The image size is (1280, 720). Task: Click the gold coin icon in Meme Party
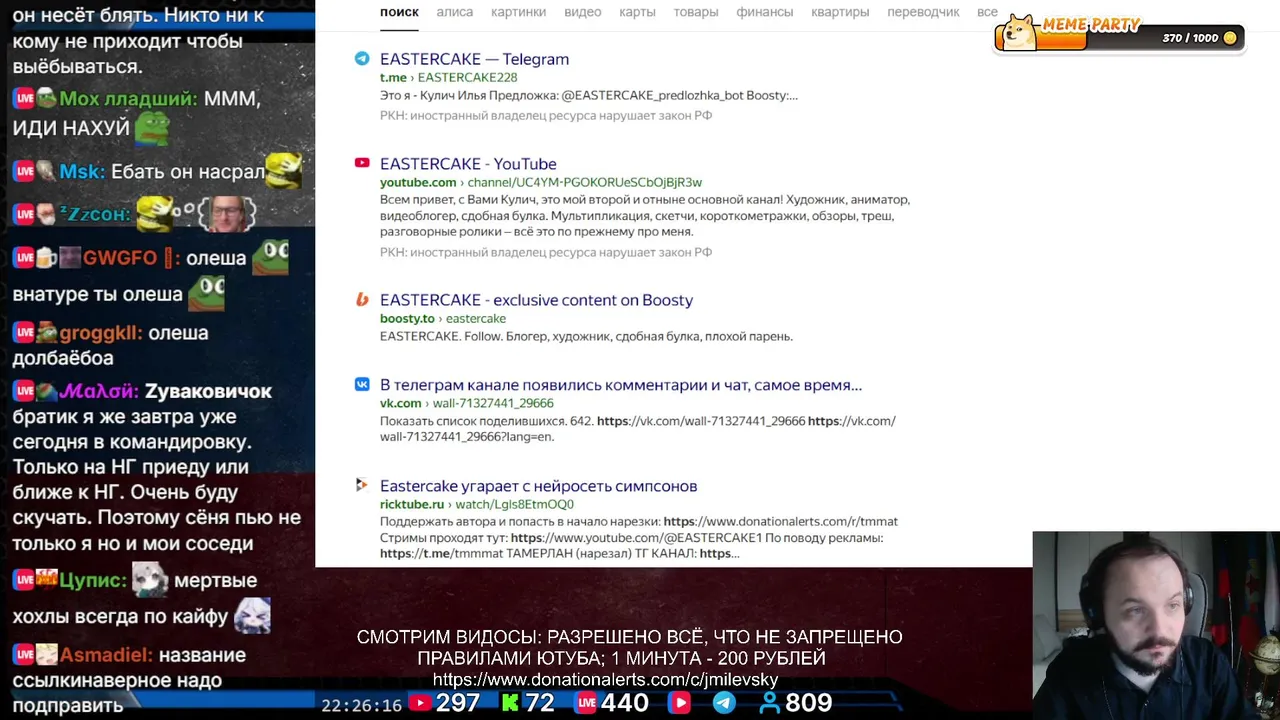[1230, 38]
